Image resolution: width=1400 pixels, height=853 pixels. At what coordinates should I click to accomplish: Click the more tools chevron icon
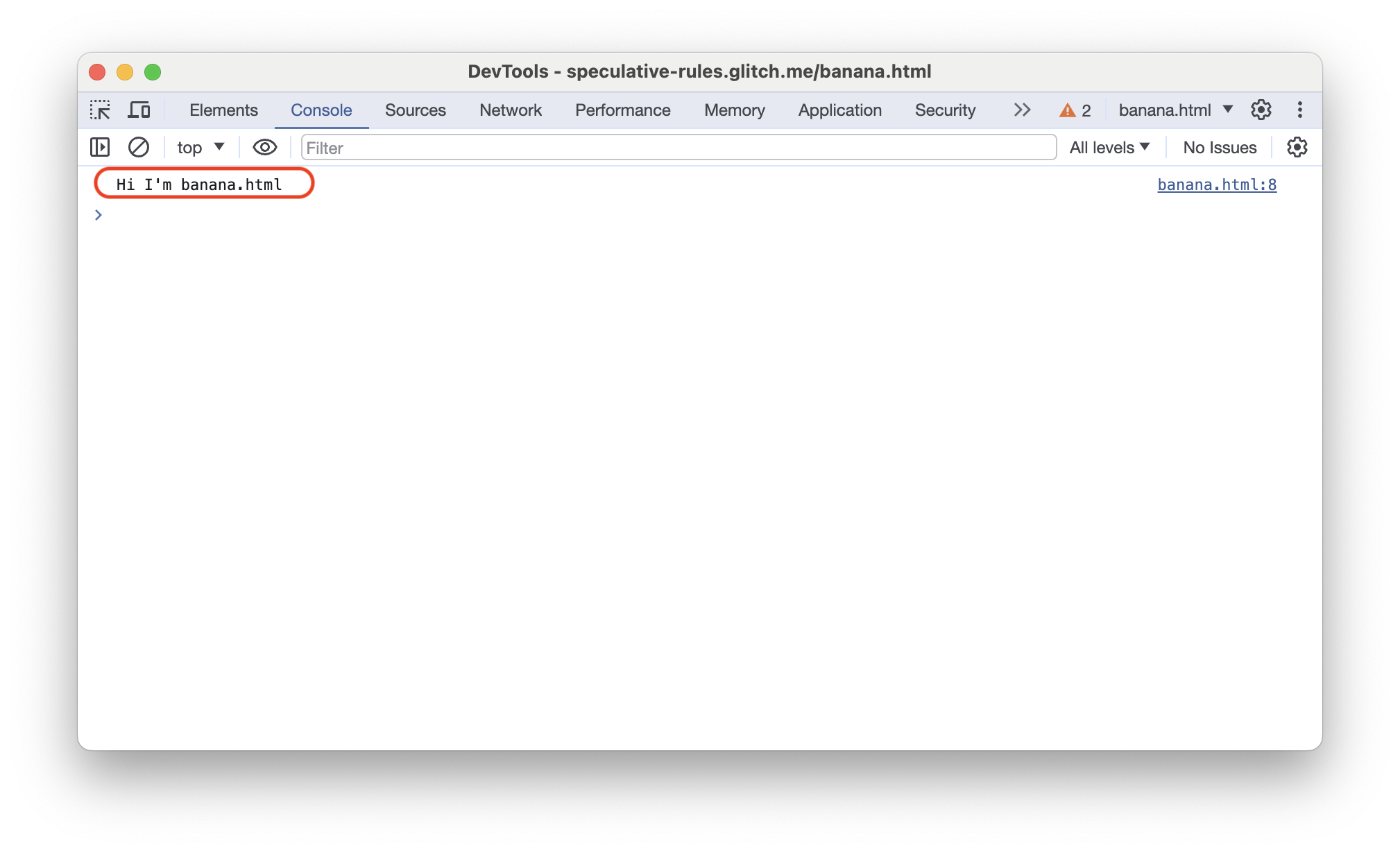pyautogui.click(x=1022, y=110)
